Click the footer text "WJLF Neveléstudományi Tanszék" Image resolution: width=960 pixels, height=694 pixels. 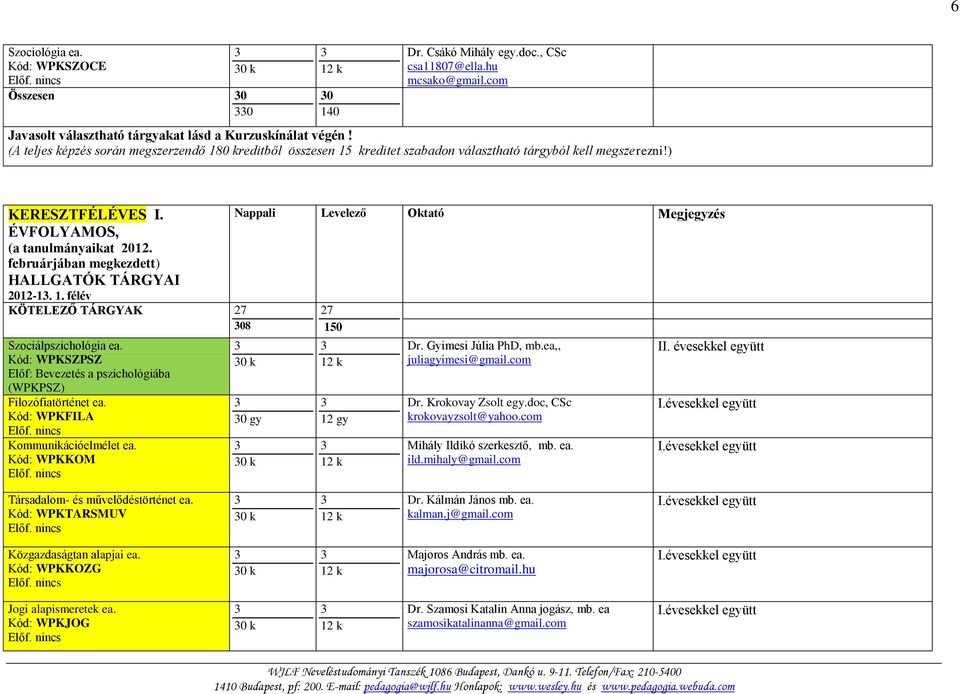pyautogui.click(x=347, y=673)
